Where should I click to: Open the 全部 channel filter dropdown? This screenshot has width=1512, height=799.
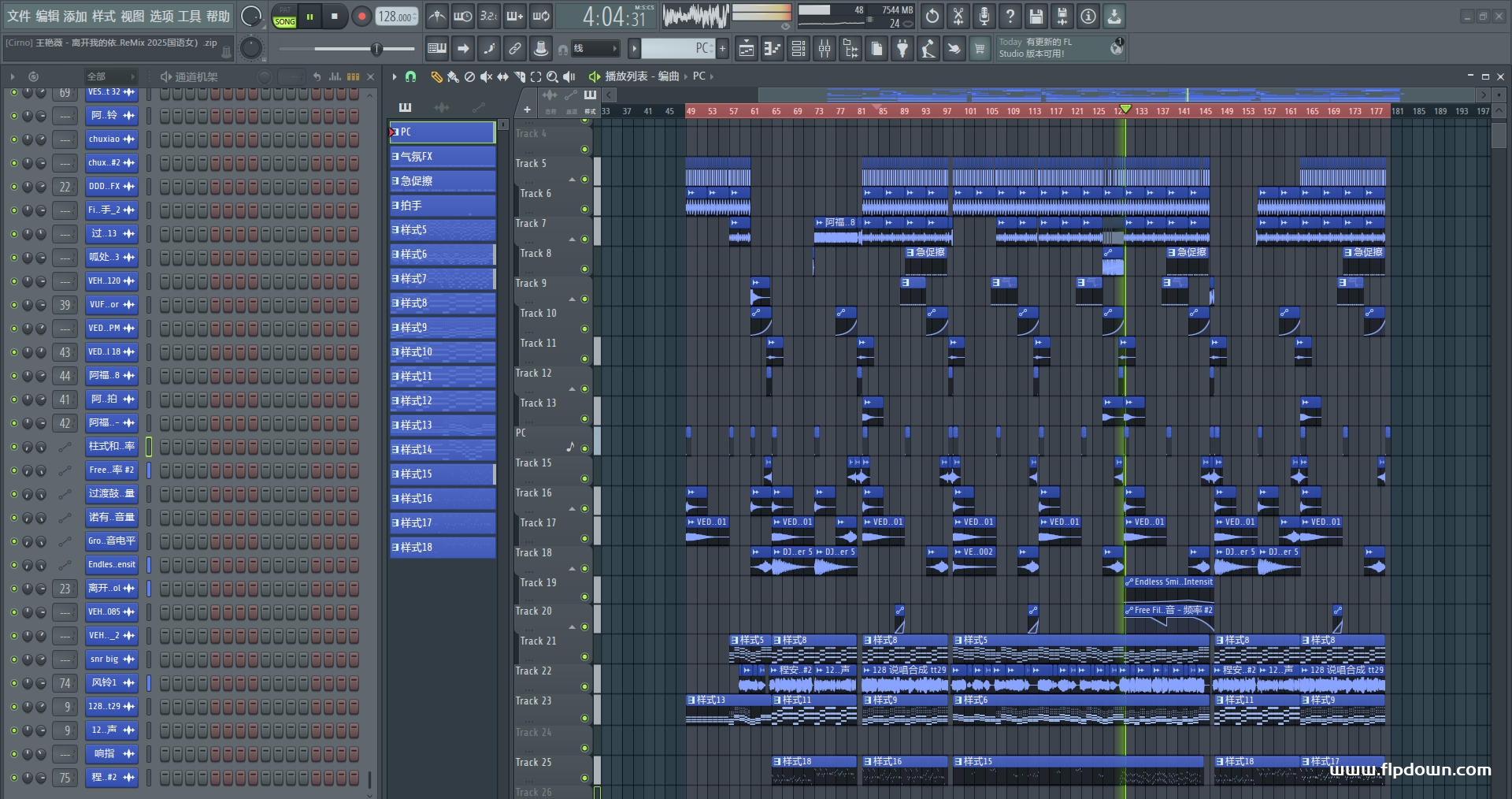[x=111, y=76]
